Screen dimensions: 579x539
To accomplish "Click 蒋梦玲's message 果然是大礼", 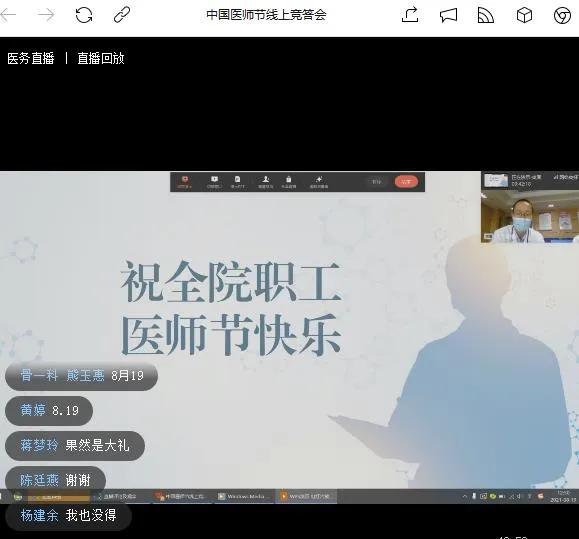I will click(75, 446).
